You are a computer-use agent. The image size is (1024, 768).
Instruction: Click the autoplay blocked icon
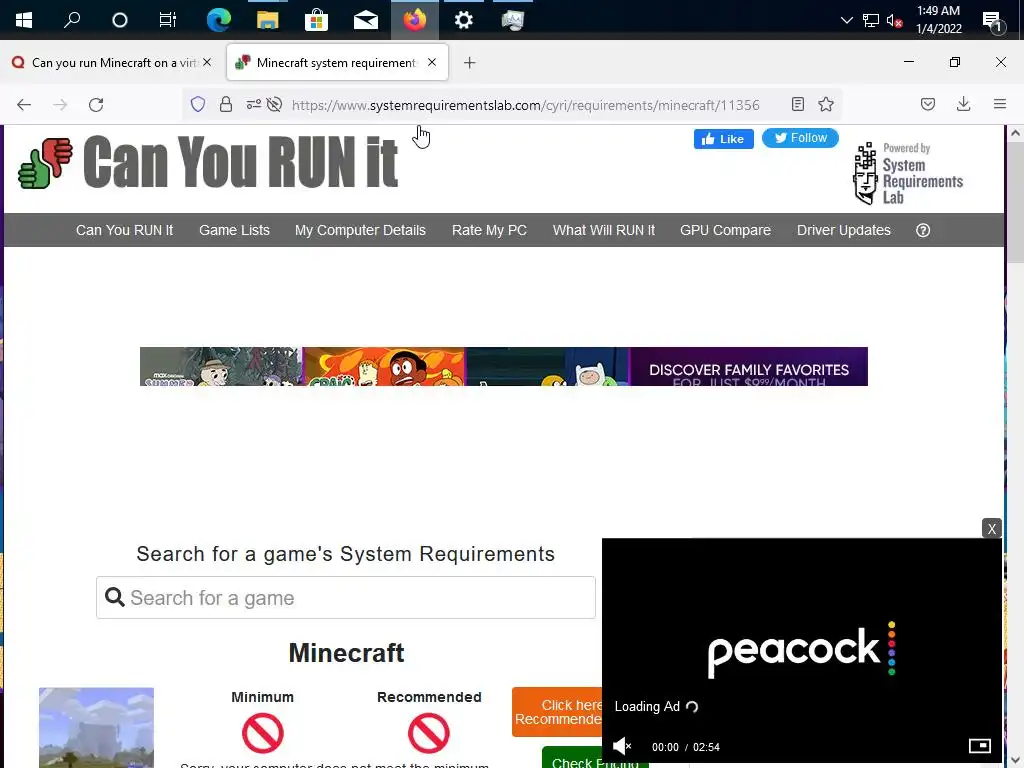coord(274,104)
